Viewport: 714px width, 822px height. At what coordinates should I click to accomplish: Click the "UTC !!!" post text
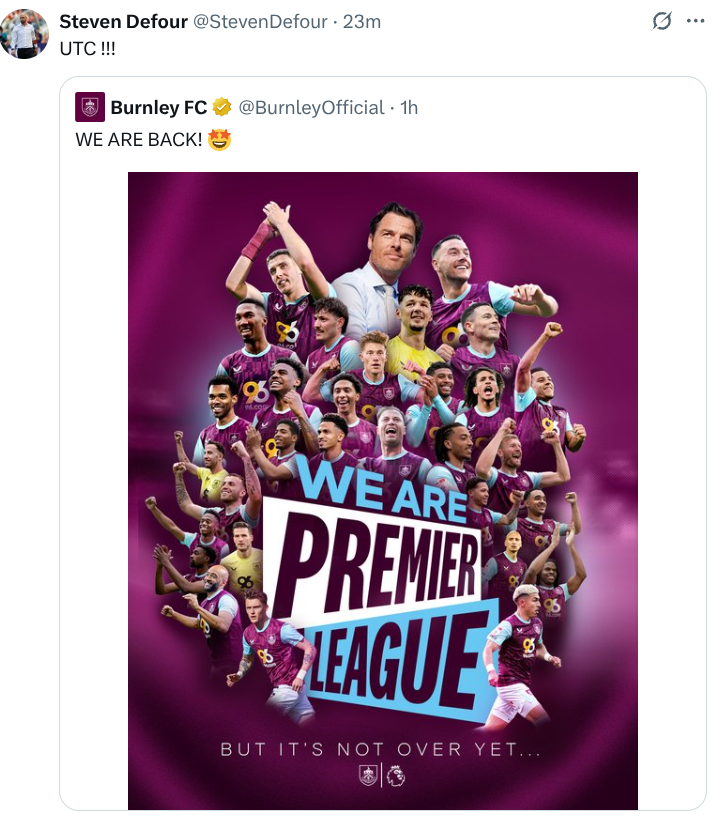(x=87, y=48)
